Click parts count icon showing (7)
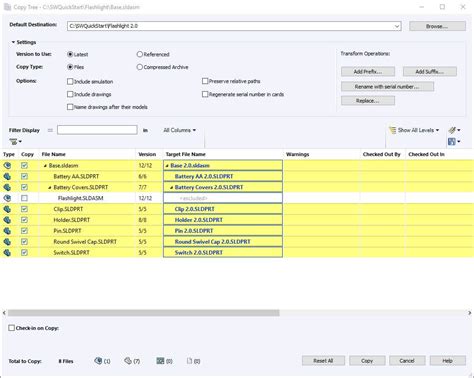This screenshot has width=474, height=378. [128, 361]
